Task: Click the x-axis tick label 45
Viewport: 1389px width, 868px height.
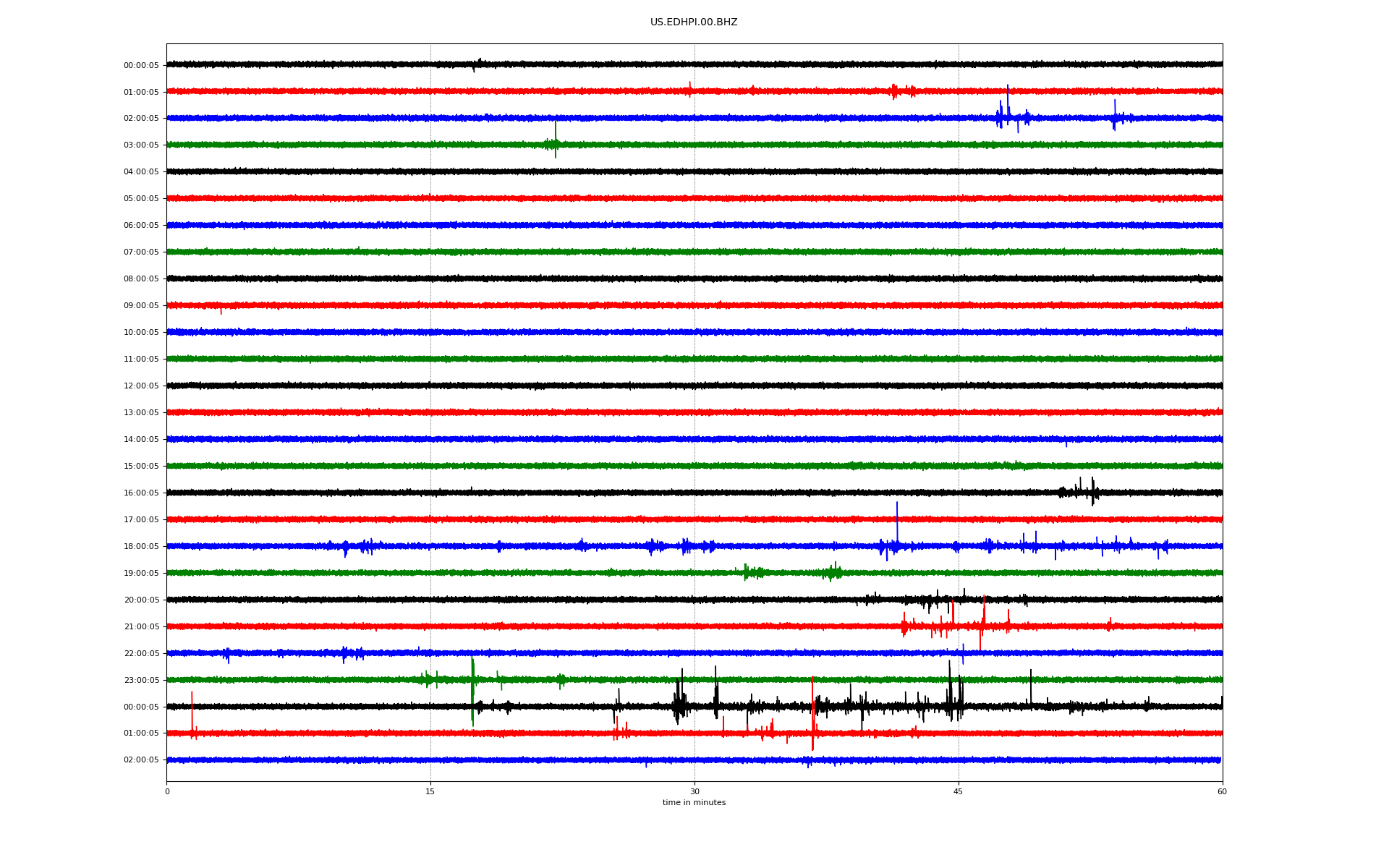Action: 958,792
